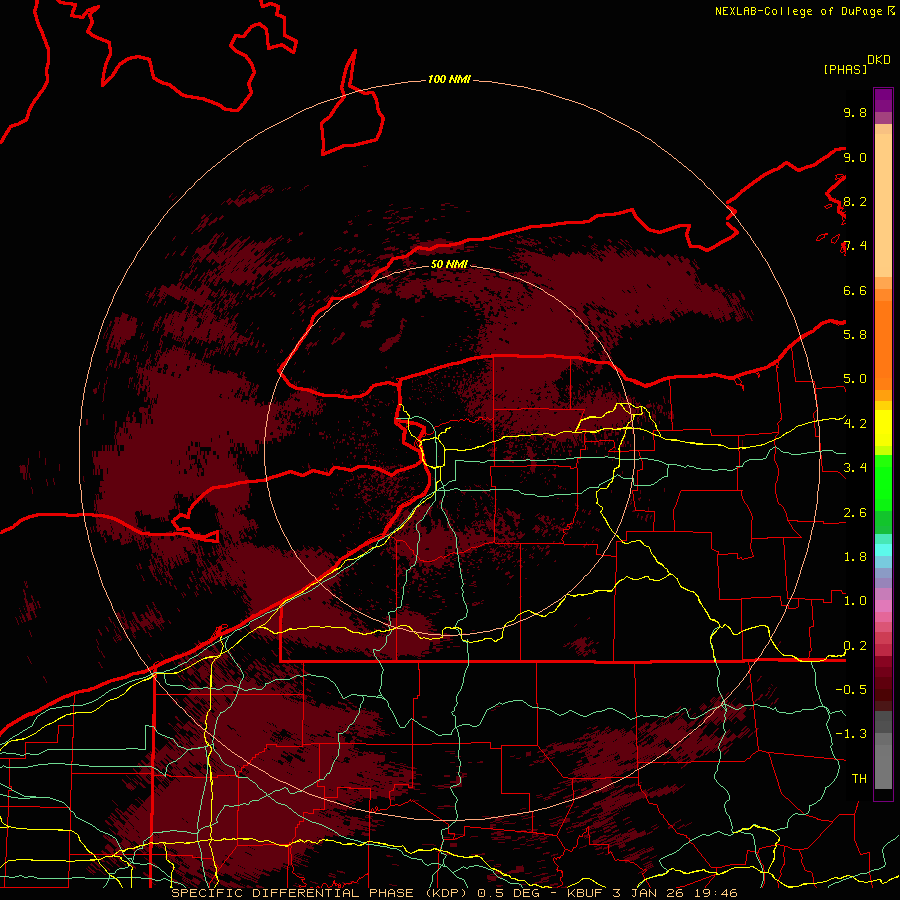Click the pink segment of the color scale
The height and width of the screenshot is (900, 900).
(x=883, y=606)
